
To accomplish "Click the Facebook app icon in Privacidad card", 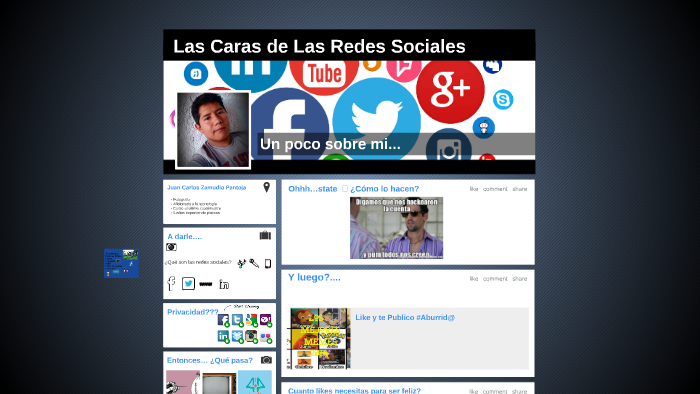I will 223,320.
